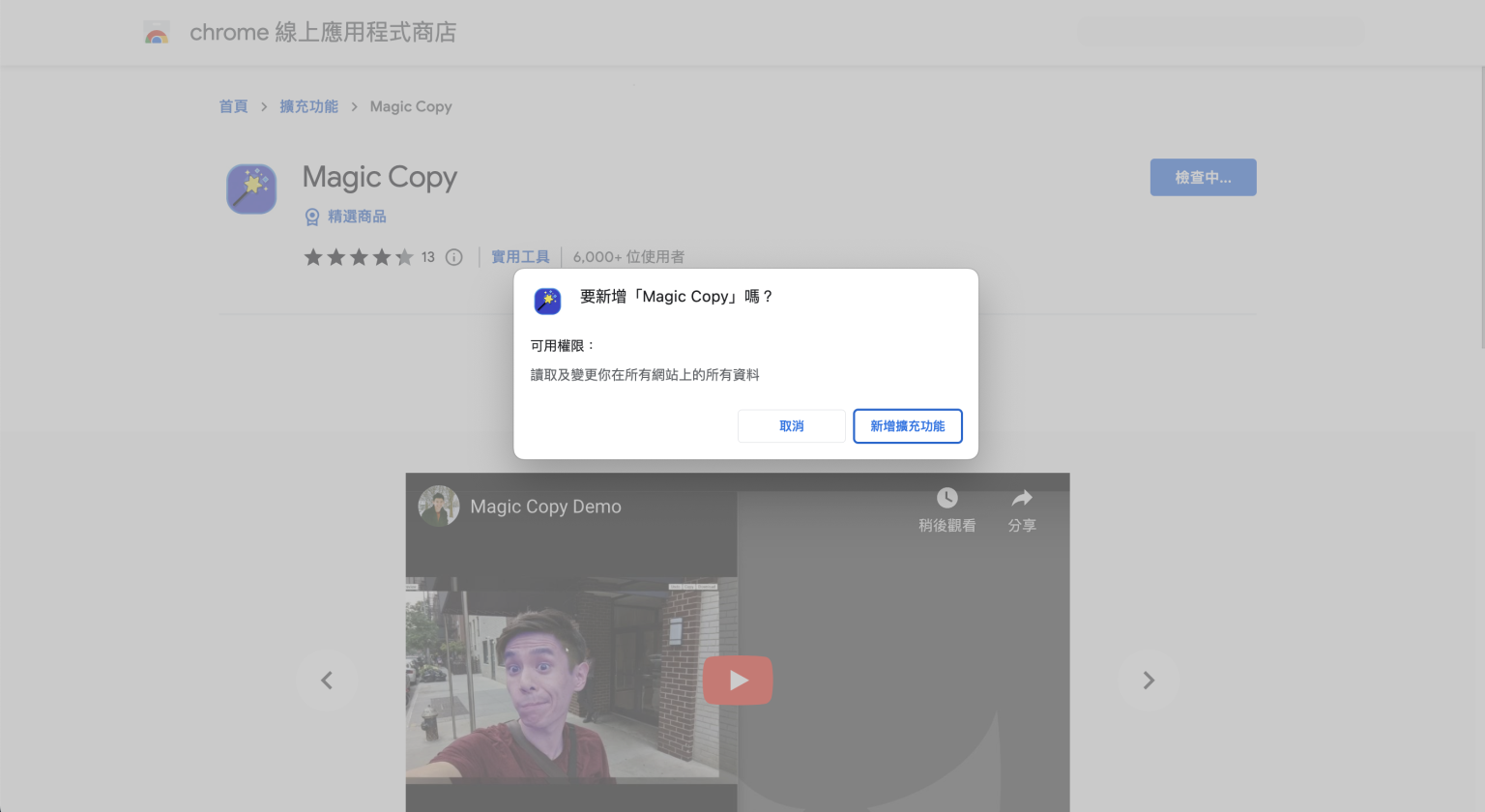Click 取消 to dismiss the dialog
This screenshot has width=1485, height=812.
[791, 425]
